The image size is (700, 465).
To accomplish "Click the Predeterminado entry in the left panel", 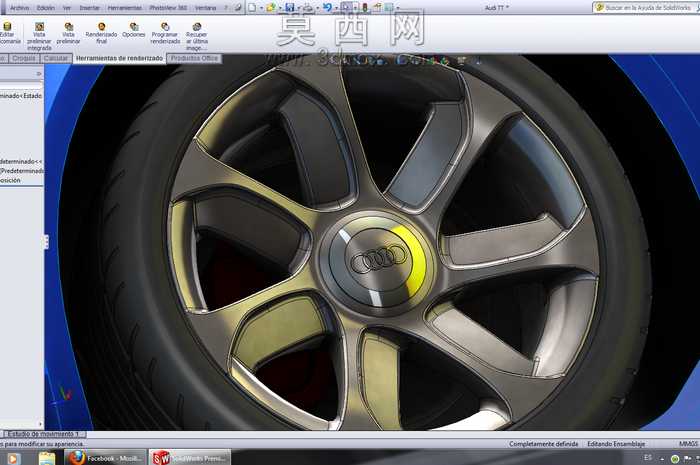I will (x=21, y=171).
